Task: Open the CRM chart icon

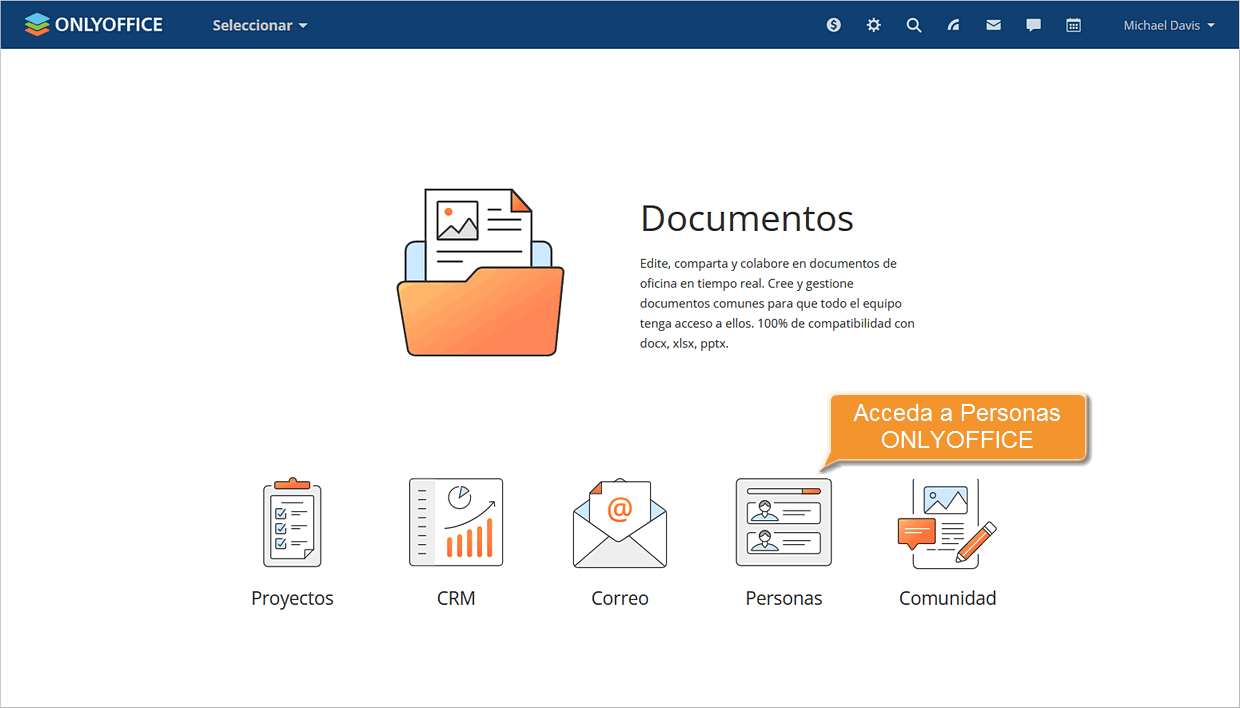Action: point(456,522)
